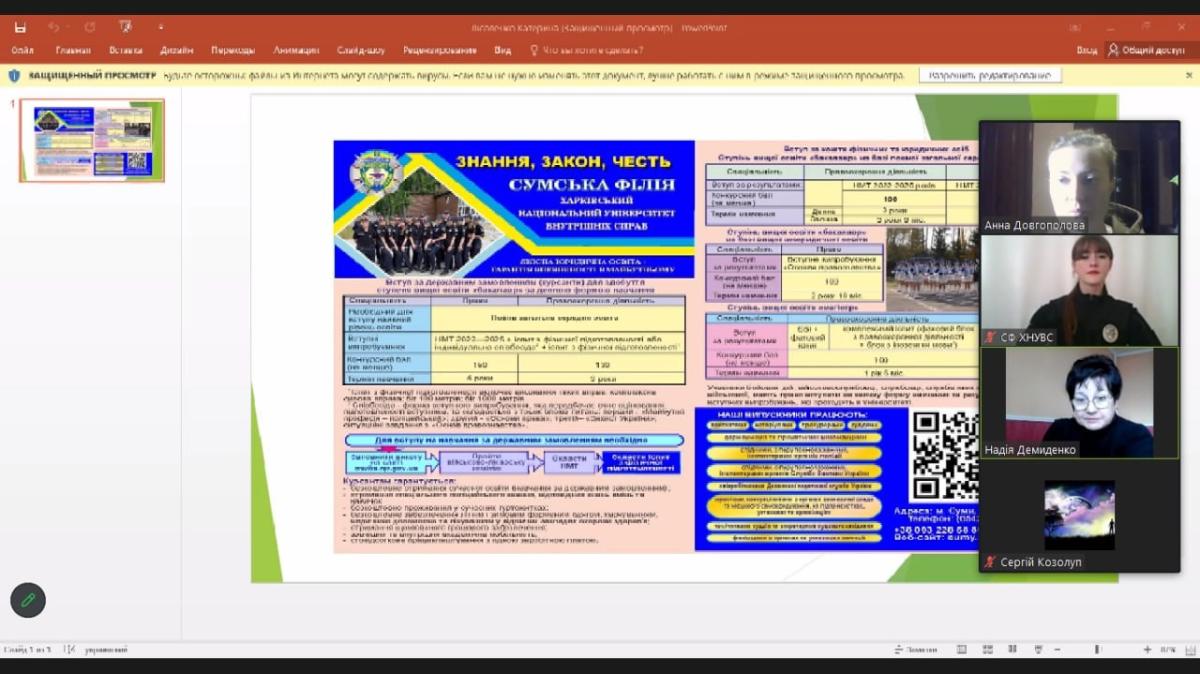
Task: Click ribbon display options icon in title bar
Action: [x=1075, y=27]
